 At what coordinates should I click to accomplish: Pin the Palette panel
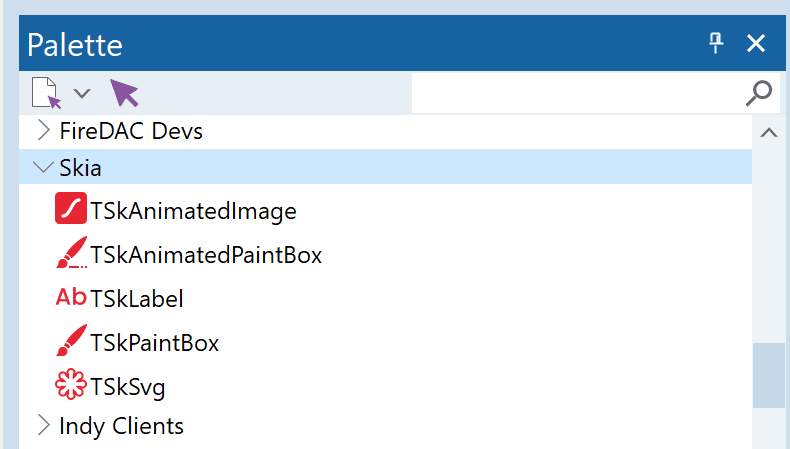716,43
